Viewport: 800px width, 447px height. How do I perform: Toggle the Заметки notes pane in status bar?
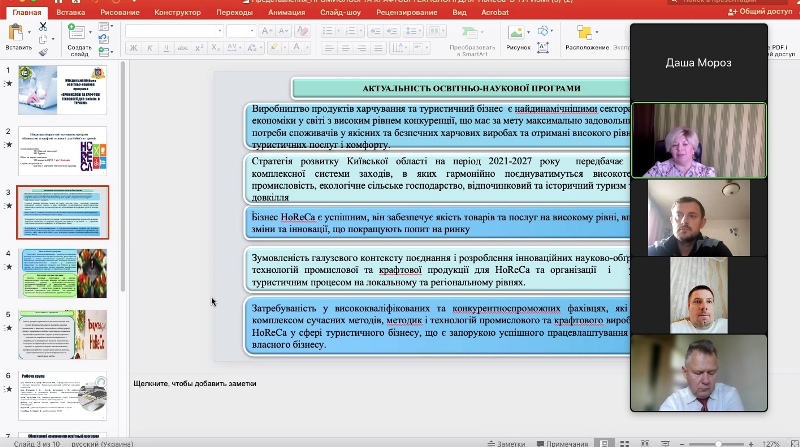[x=506, y=442]
